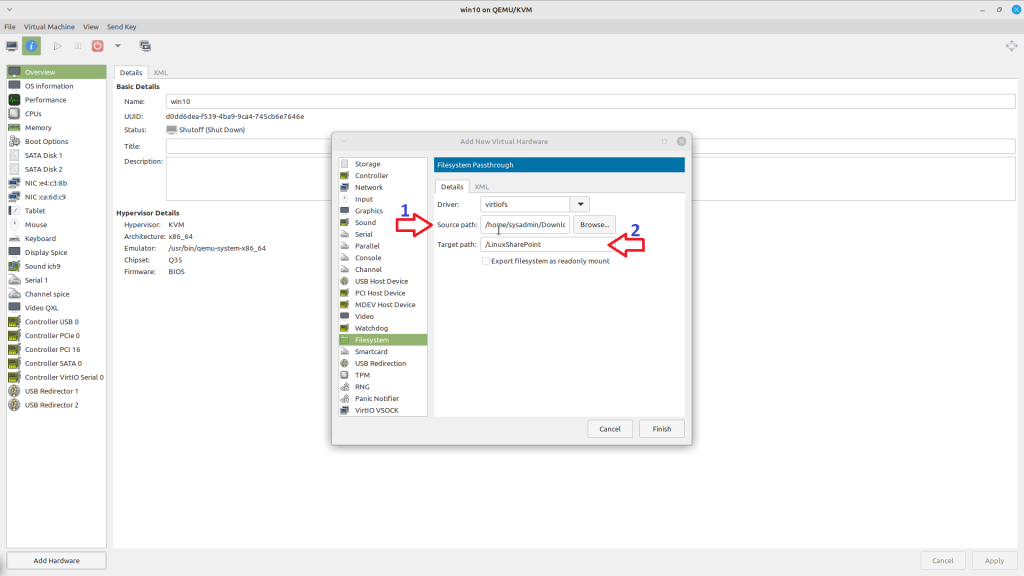The image size is (1024, 576).
Task: Select Controller USB 0 entry
Action: 56,321
